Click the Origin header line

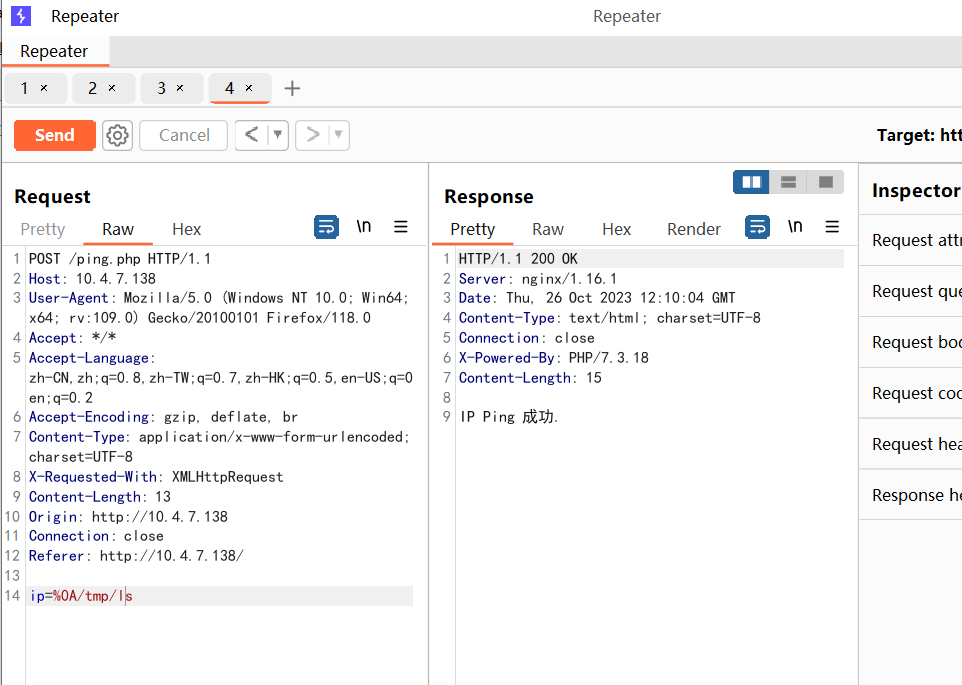click(128, 517)
